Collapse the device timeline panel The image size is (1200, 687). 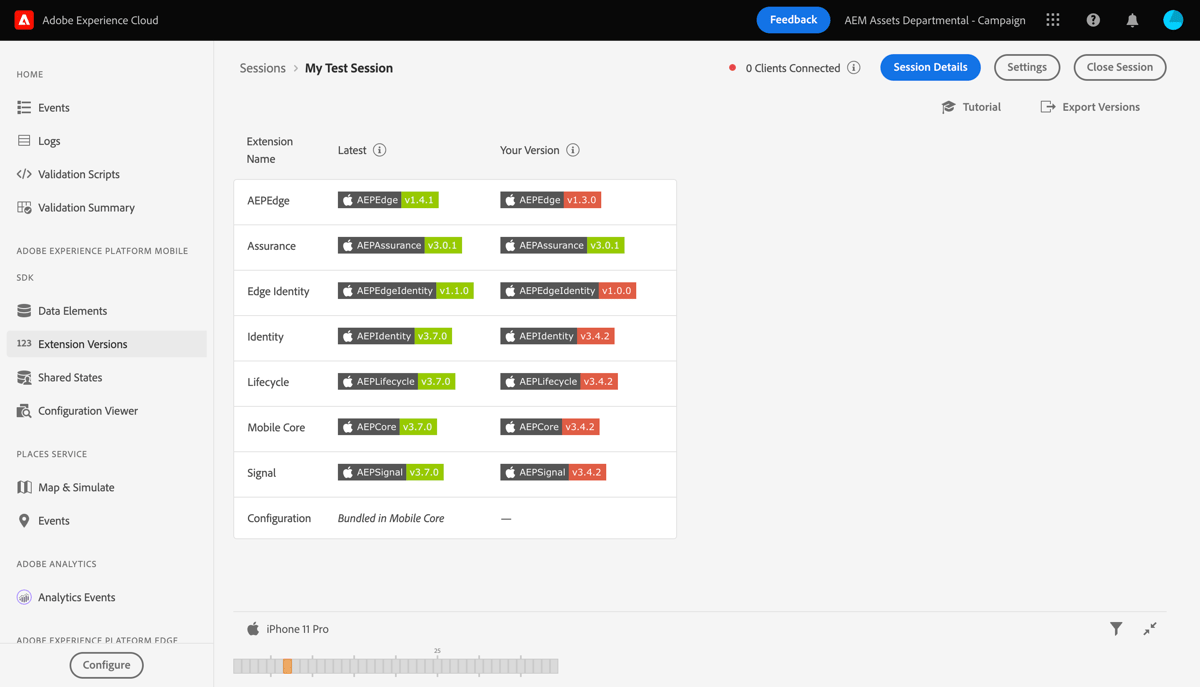click(x=1149, y=628)
